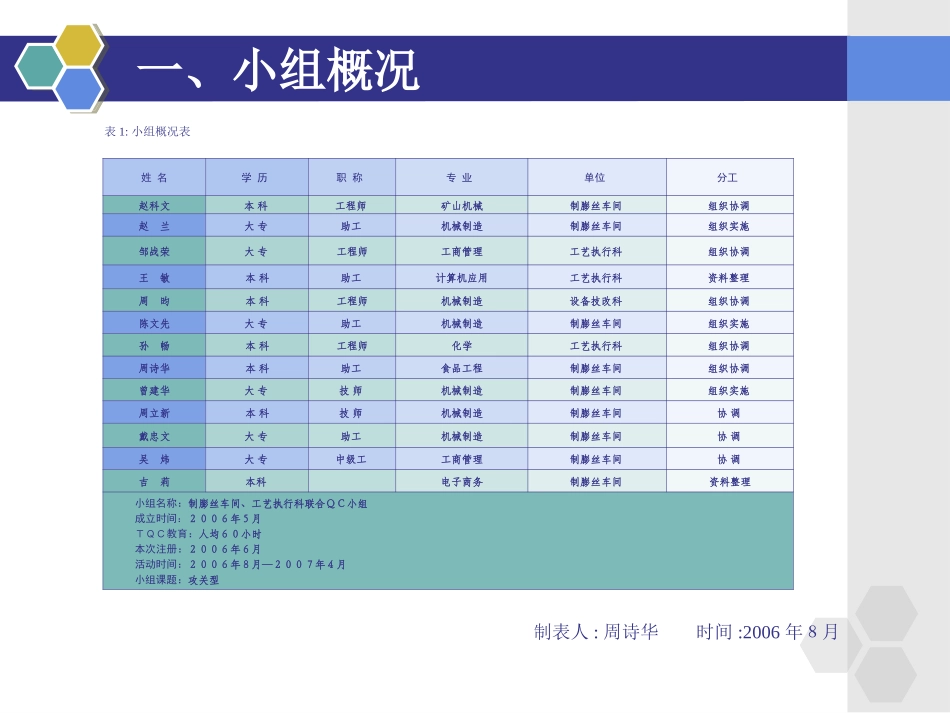Click the 单位 column header
This screenshot has width=950, height=713.
pos(597,177)
